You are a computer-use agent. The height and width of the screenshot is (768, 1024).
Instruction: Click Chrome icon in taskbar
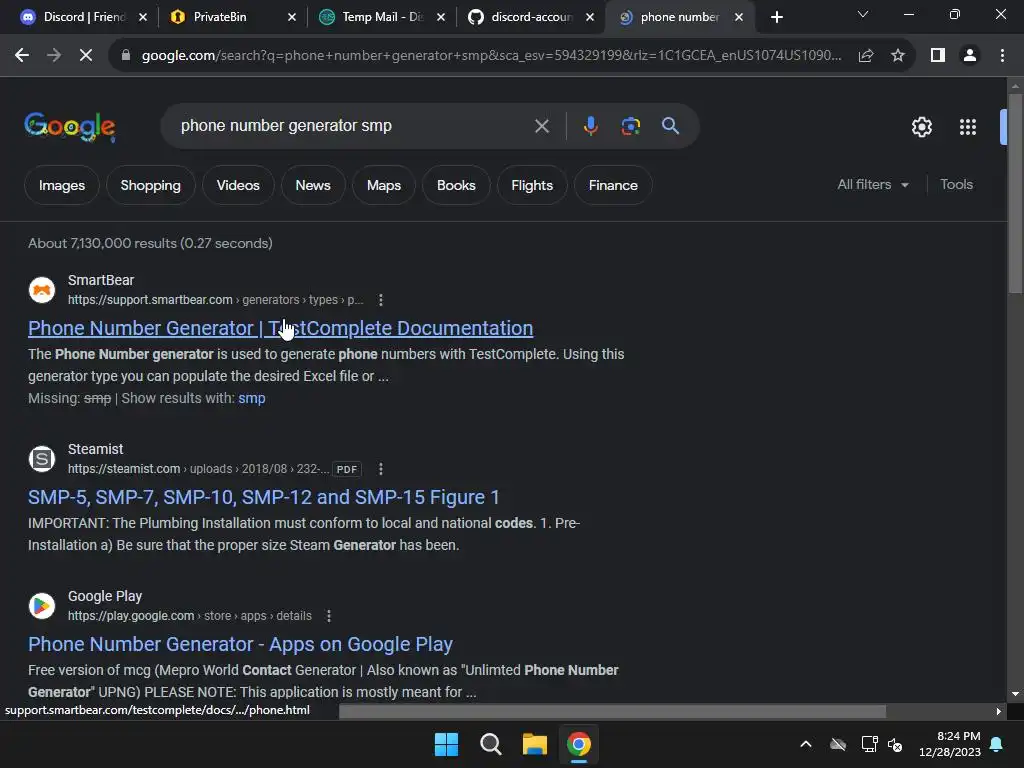pos(579,744)
